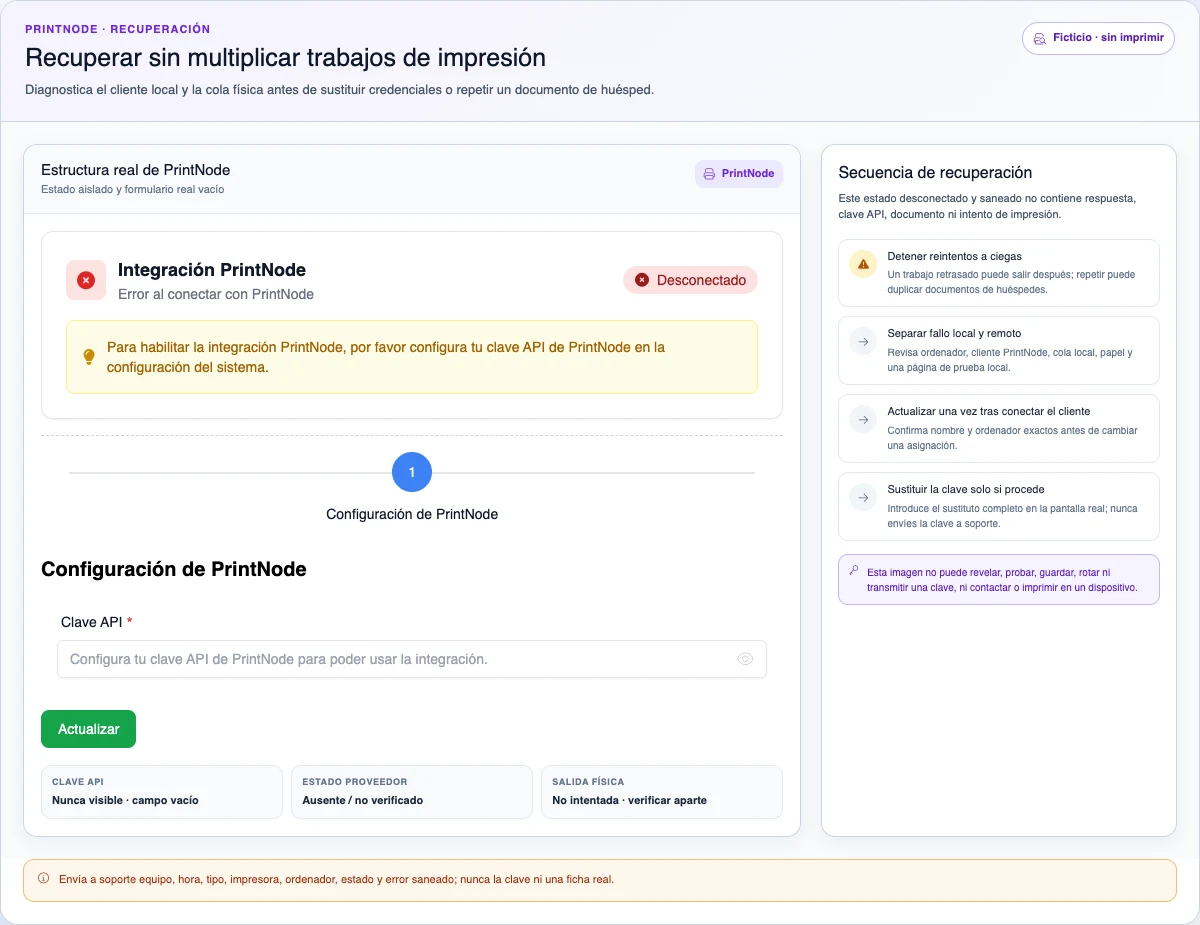Click the arrow icon beside Actualizar una vez
Viewport: 1200px width, 925px height.
[862, 420]
